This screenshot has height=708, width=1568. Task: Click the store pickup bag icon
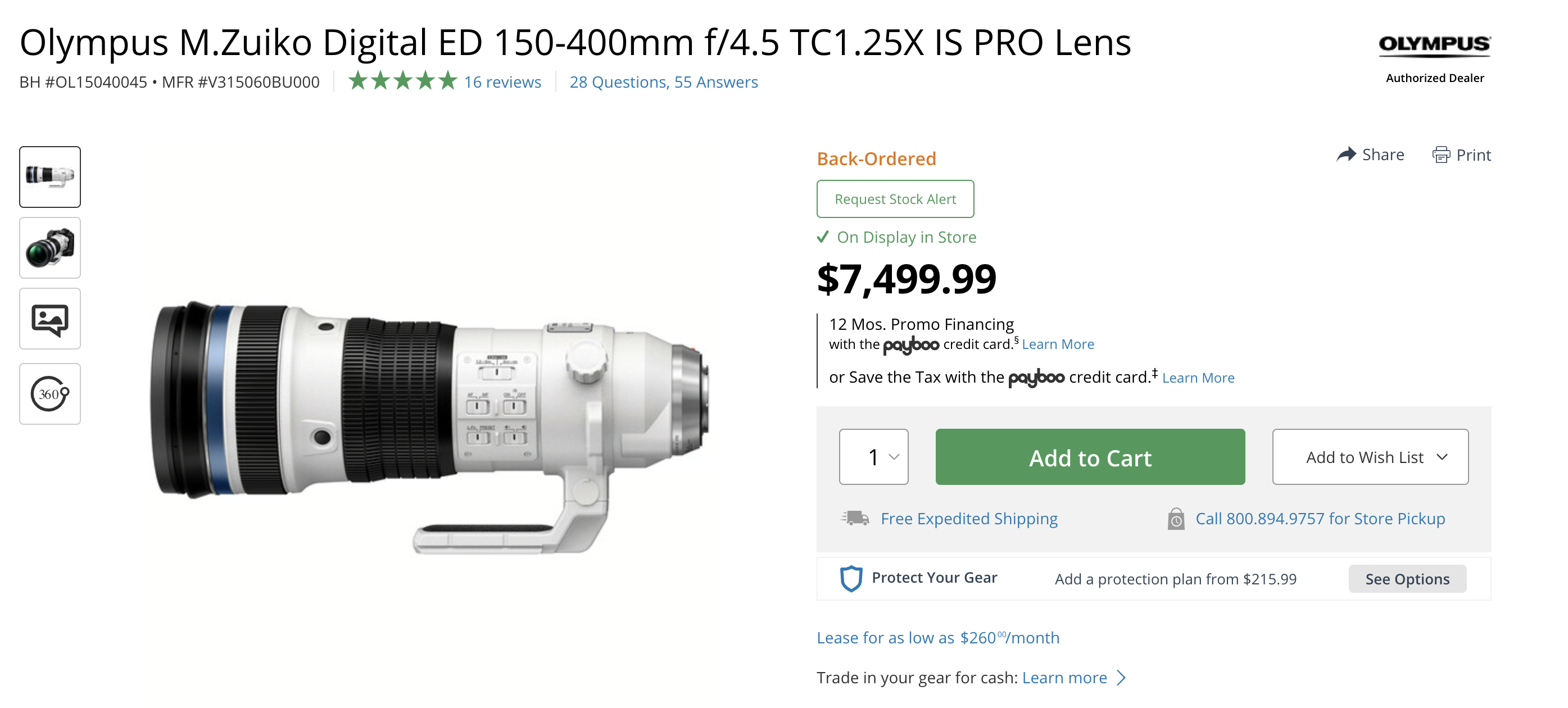(1175, 519)
